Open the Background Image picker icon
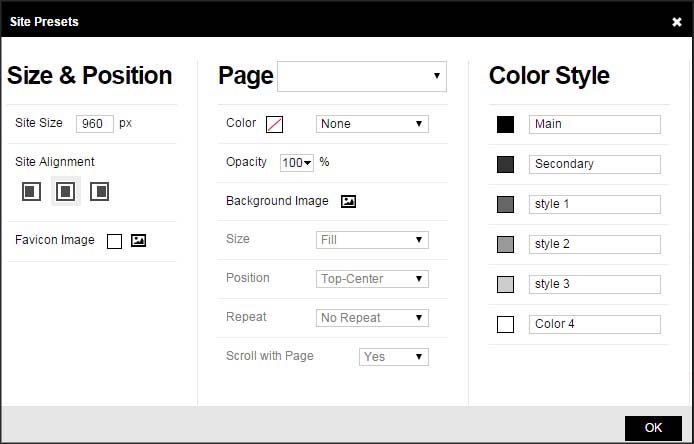This screenshot has width=694, height=444. point(348,201)
